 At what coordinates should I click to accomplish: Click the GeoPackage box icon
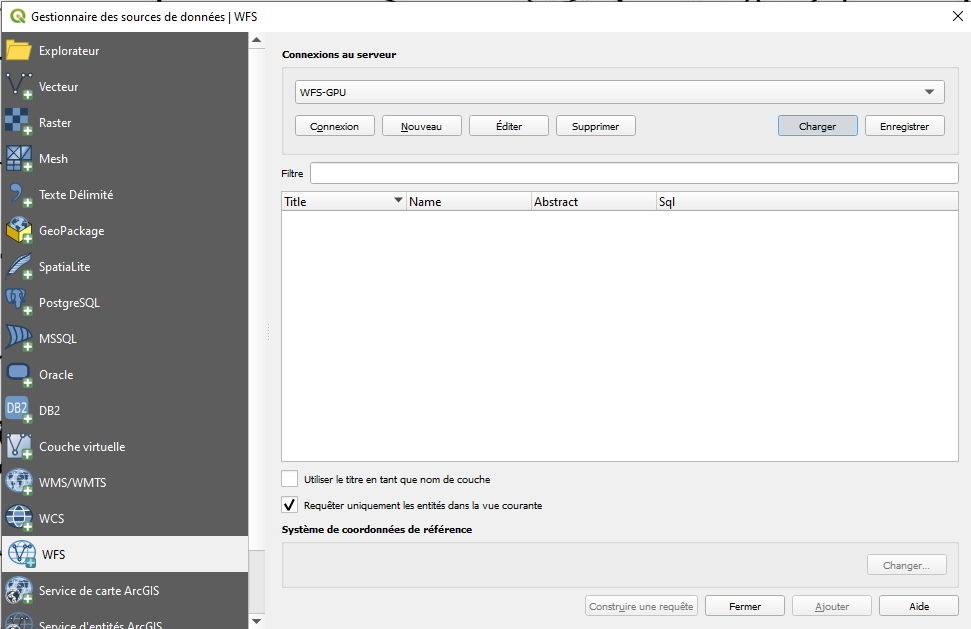click(x=19, y=231)
